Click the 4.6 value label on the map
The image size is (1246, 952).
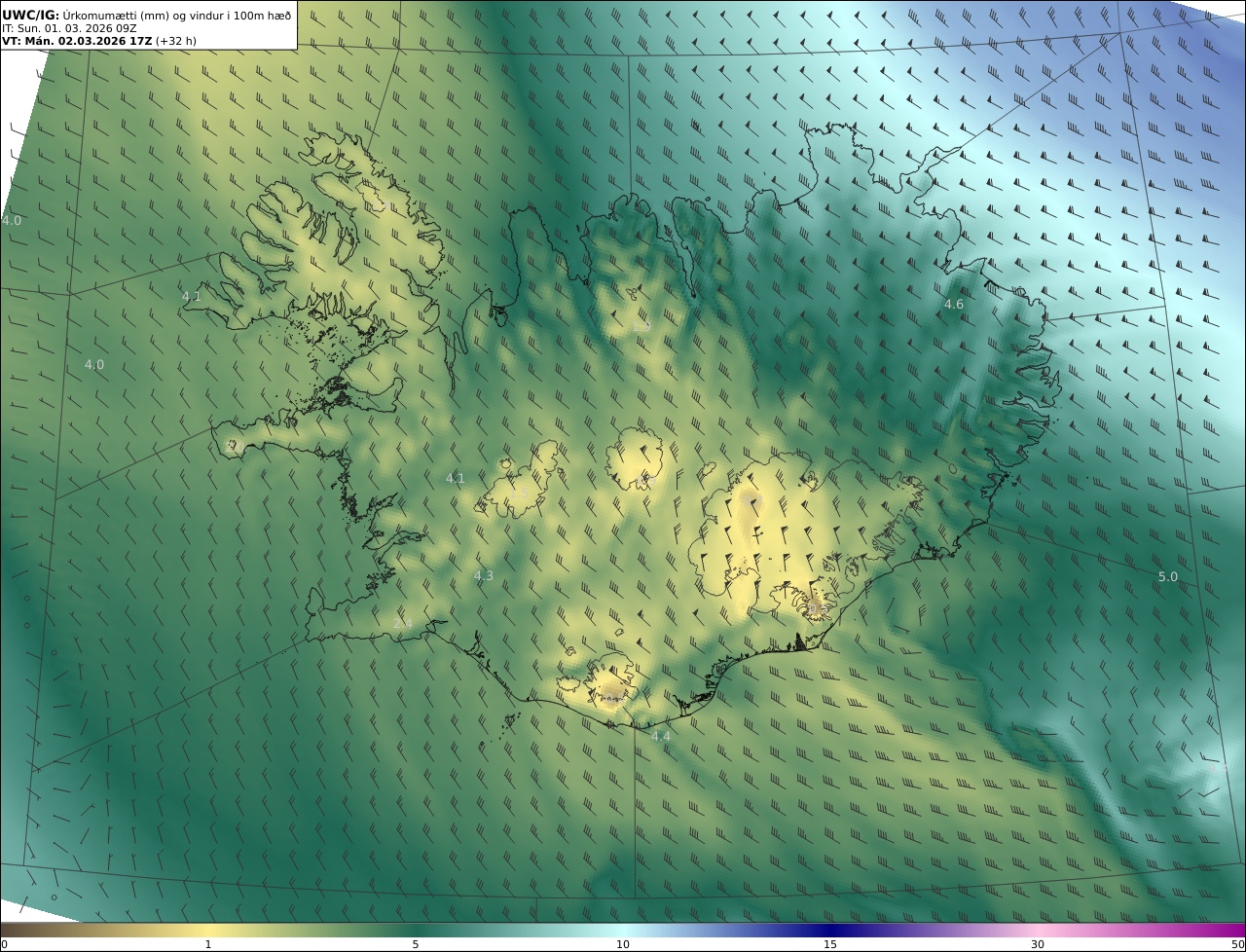954,305
